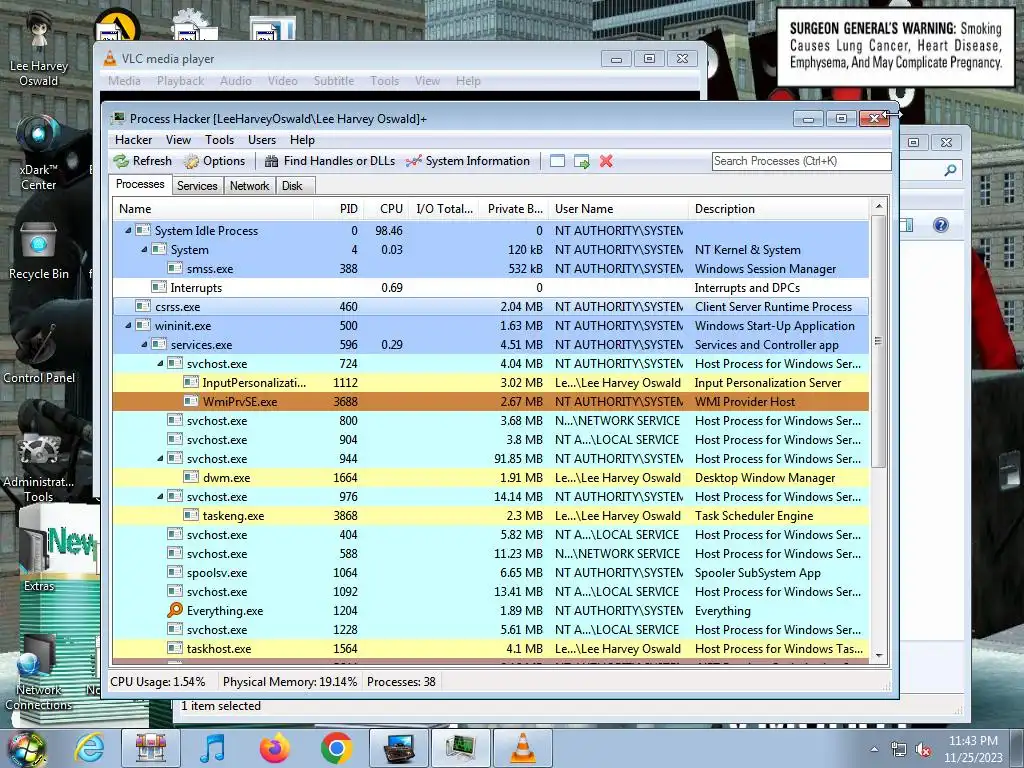Click the Windows Start orb

tap(26, 748)
